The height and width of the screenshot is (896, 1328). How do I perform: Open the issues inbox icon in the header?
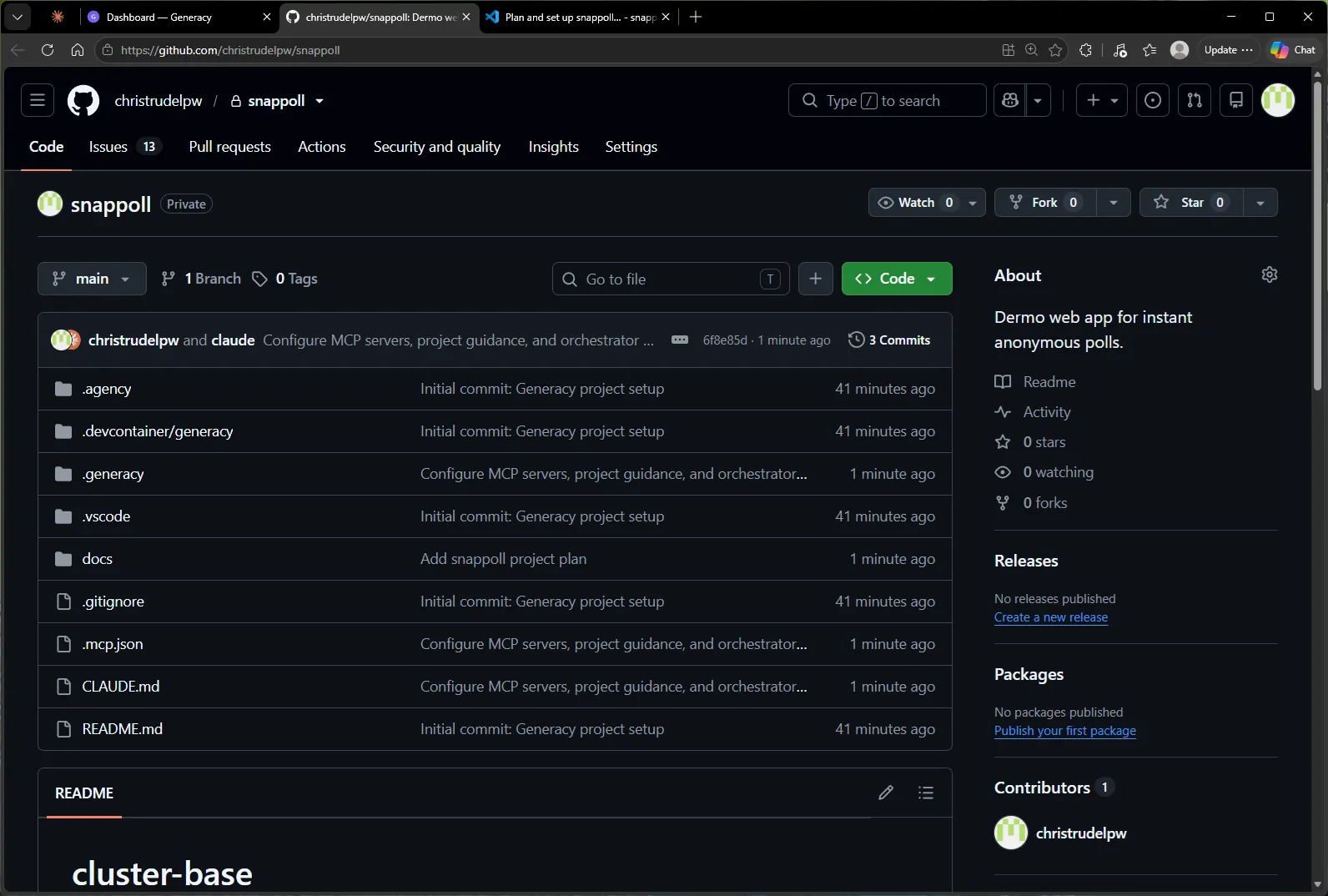pos(1153,100)
